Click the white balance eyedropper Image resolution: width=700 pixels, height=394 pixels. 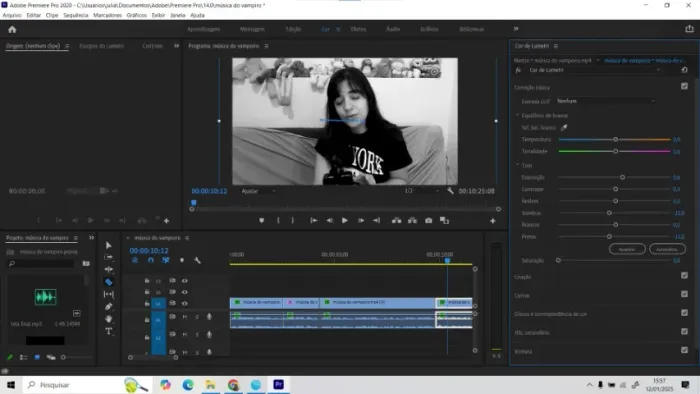click(564, 128)
